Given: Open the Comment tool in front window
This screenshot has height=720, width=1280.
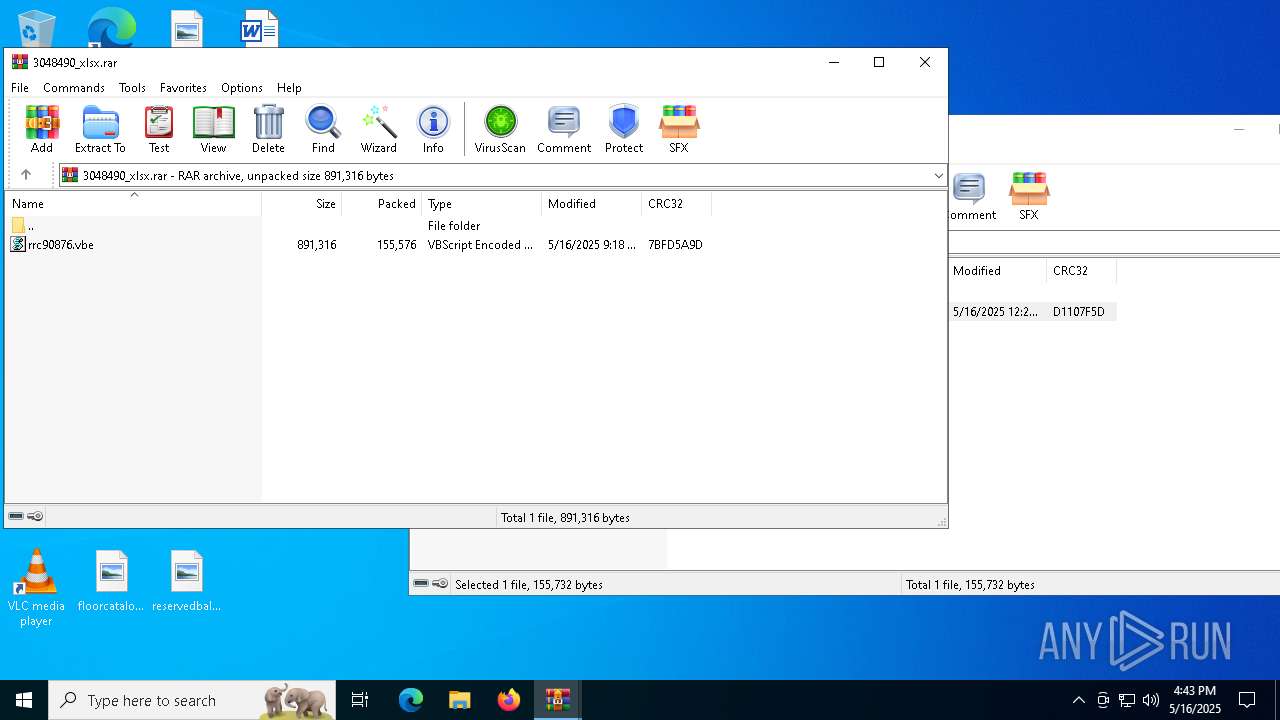Looking at the screenshot, I should (564, 129).
